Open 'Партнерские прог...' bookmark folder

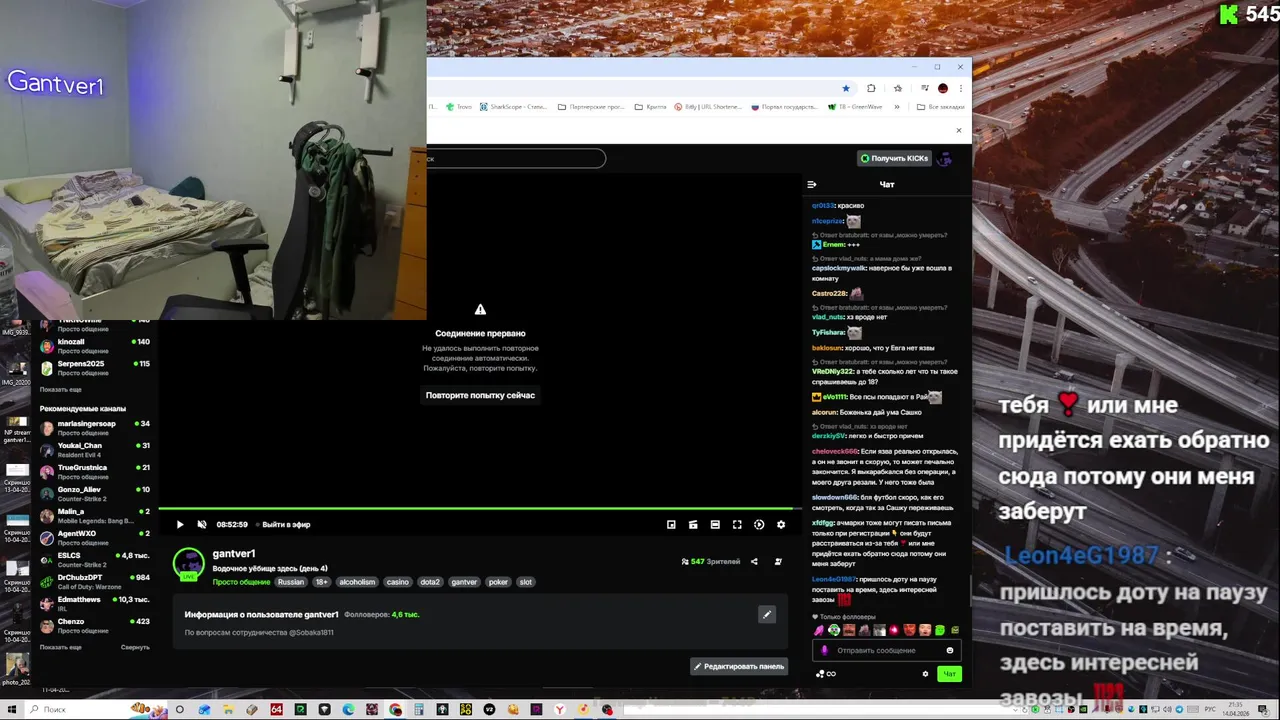click(592, 107)
